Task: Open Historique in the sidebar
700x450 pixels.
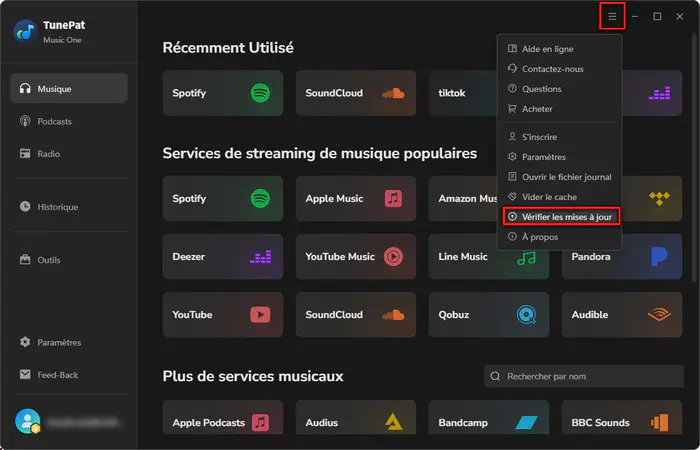Action: [x=69, y=207]
